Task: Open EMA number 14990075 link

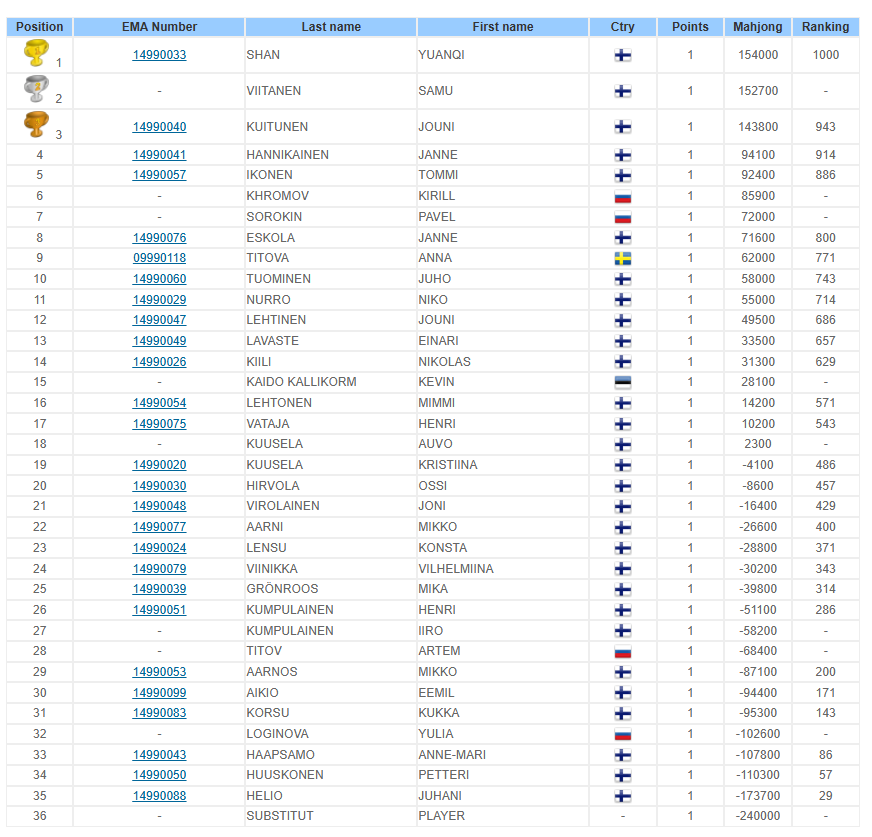Action: (159, 424)
